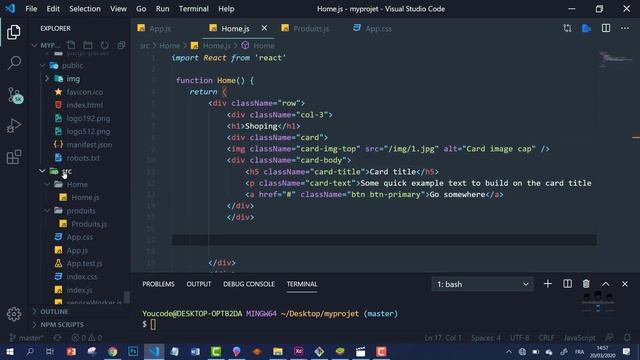Screen dimensions: 640x360
Task: Open the editor More Actions menu
Action: pos(625,28)
